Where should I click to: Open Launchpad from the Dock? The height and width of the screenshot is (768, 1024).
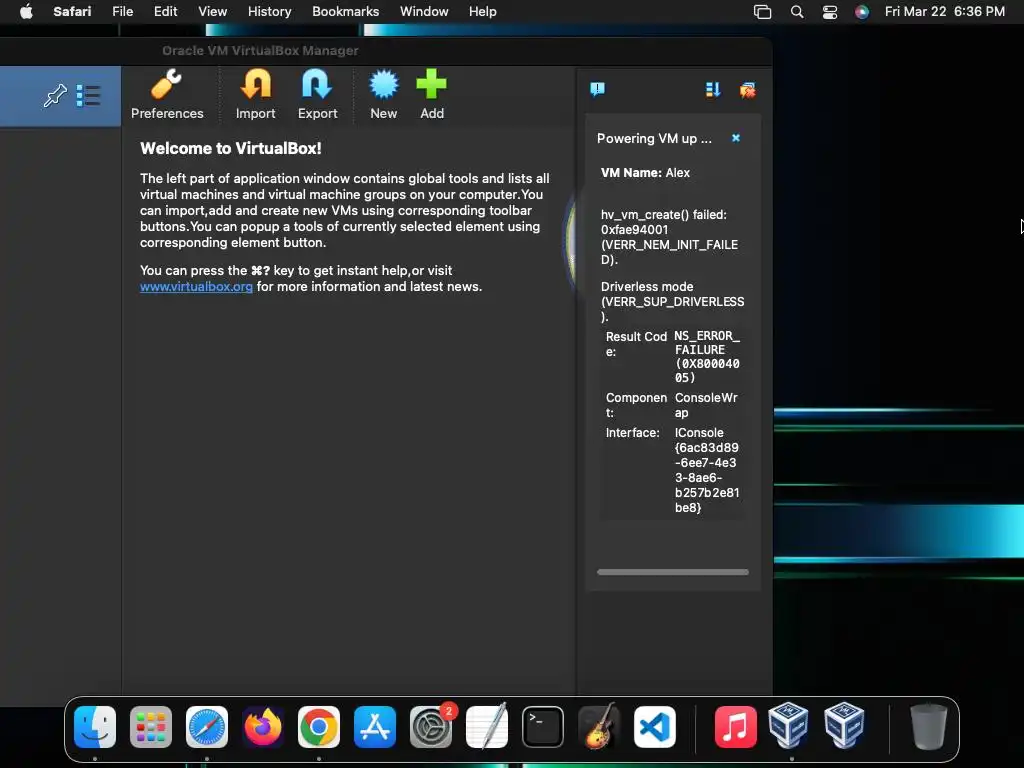coord(151,727)
